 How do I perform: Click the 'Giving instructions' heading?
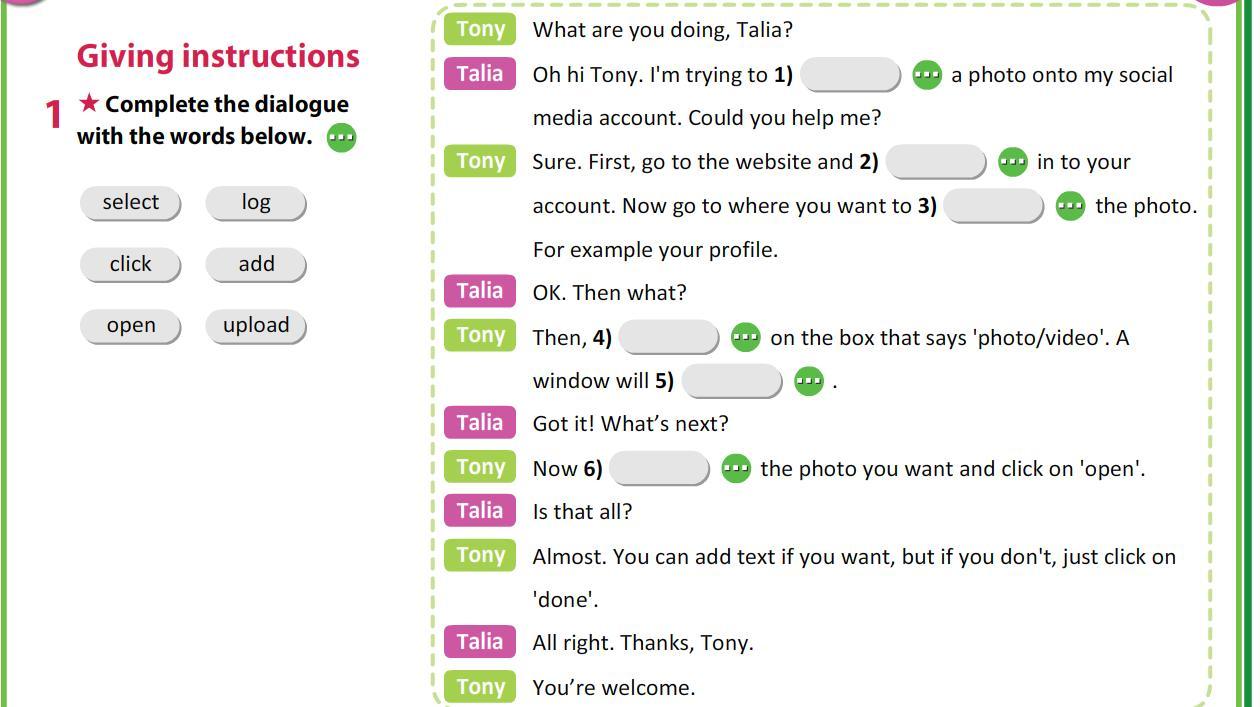pyautogui.click(x=218, y=56)
